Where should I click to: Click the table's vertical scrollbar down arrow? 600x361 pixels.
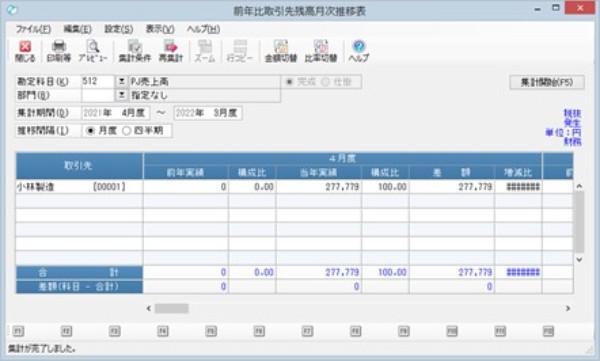(579, 260)
